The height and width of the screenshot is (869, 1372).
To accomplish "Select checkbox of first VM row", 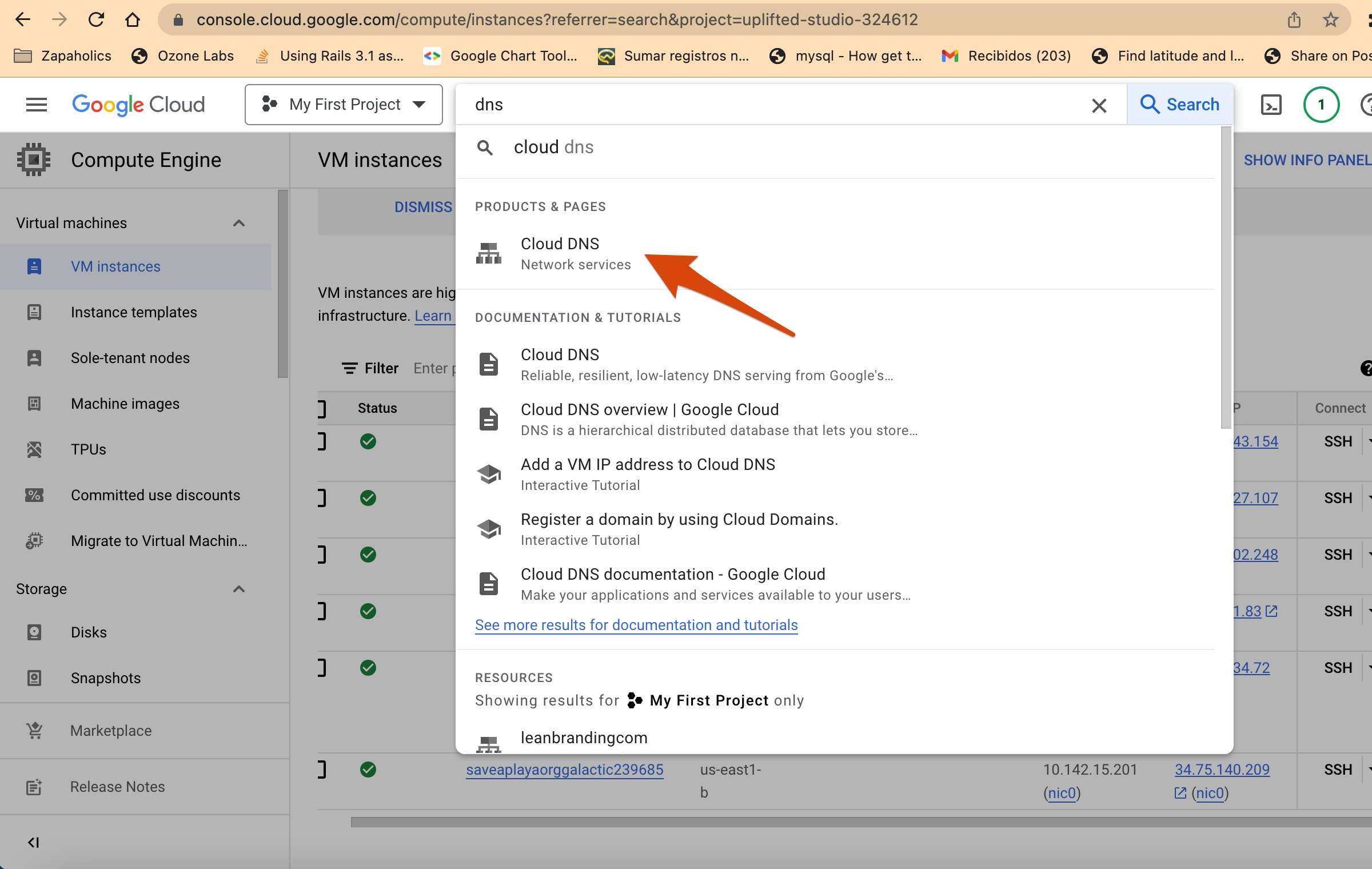I will point(321,441).
